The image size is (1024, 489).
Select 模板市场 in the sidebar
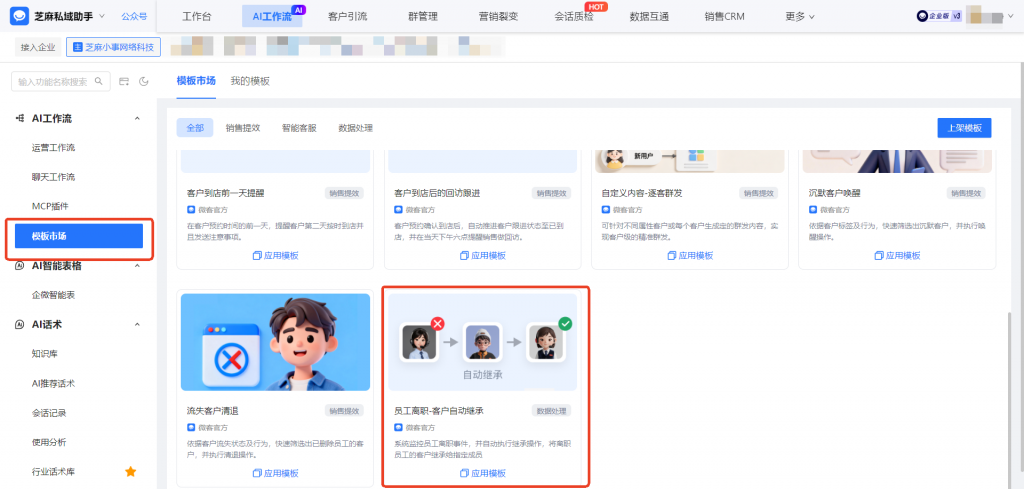[x=78, y=236]
